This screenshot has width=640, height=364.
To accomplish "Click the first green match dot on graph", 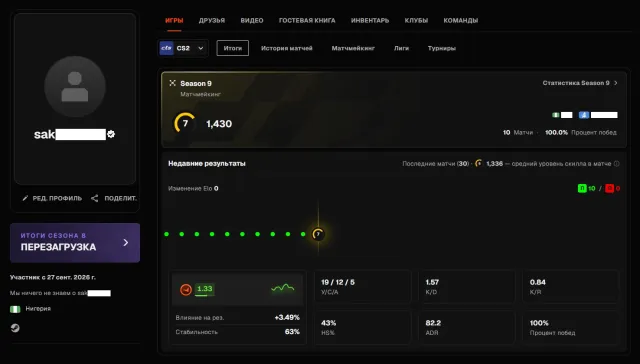I will 167,234.
